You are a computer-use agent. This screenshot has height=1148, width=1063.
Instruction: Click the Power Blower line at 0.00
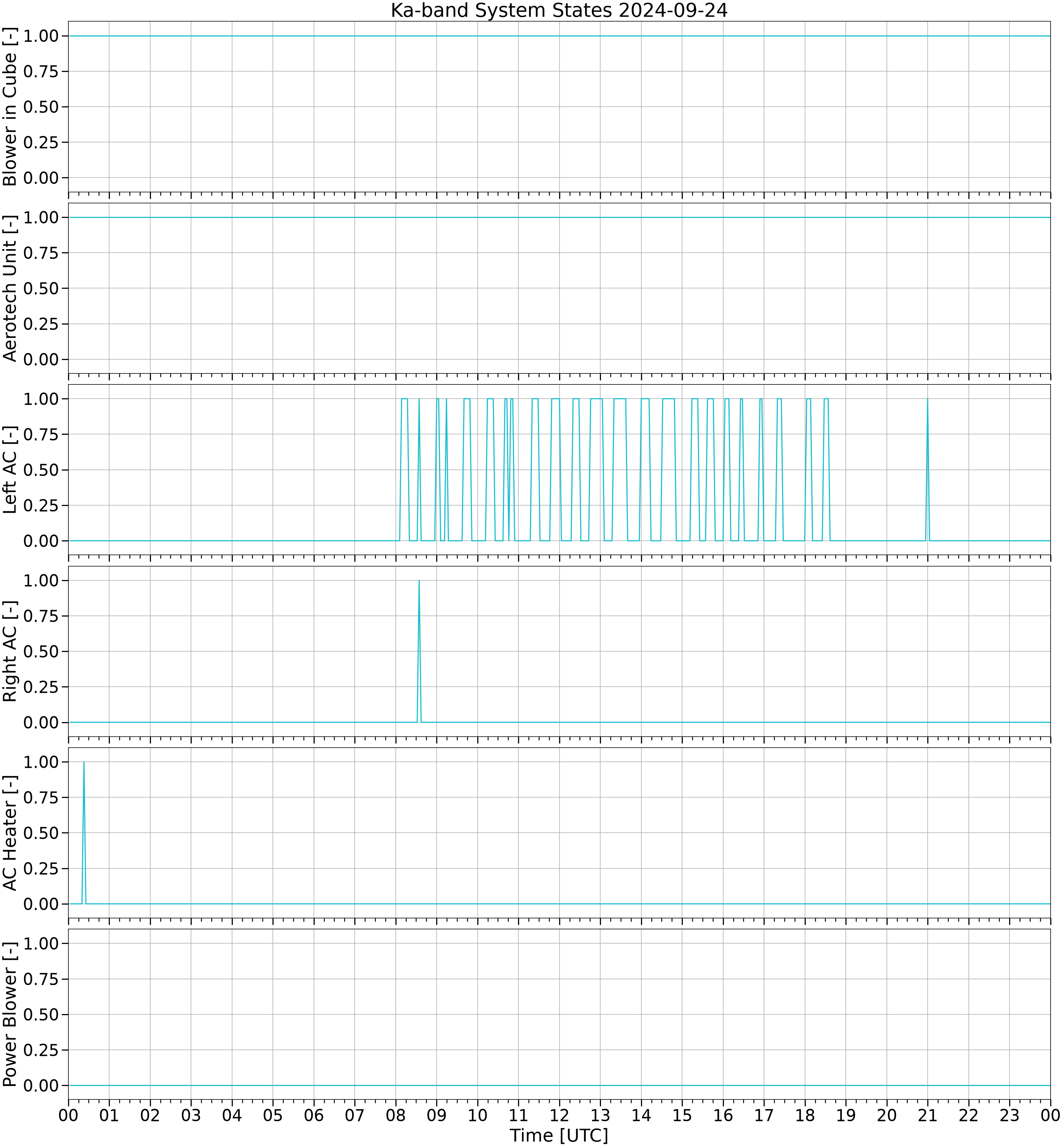point(559,1085)
